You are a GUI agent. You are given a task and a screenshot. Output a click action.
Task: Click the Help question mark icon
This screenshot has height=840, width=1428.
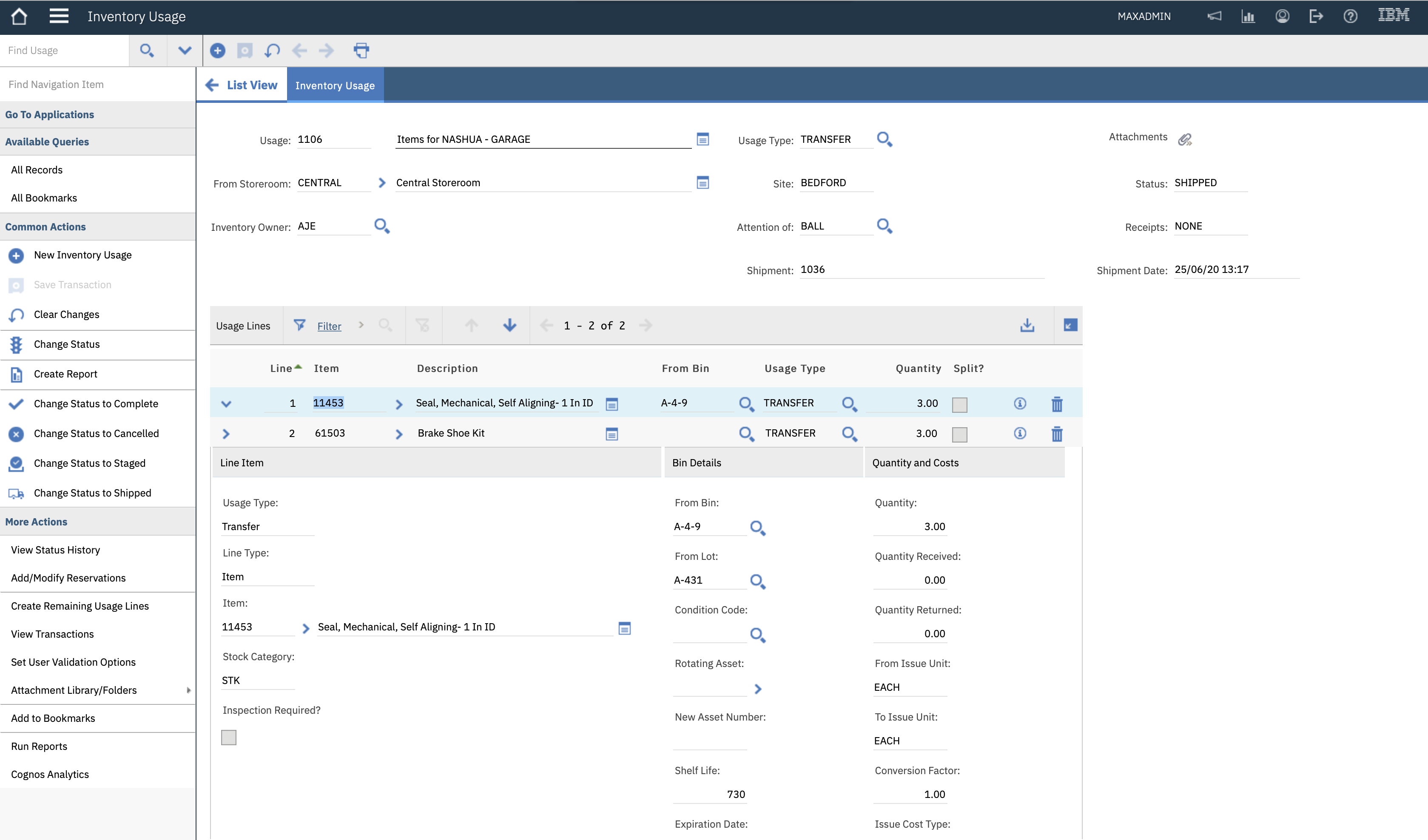[x=1350, y=16]
